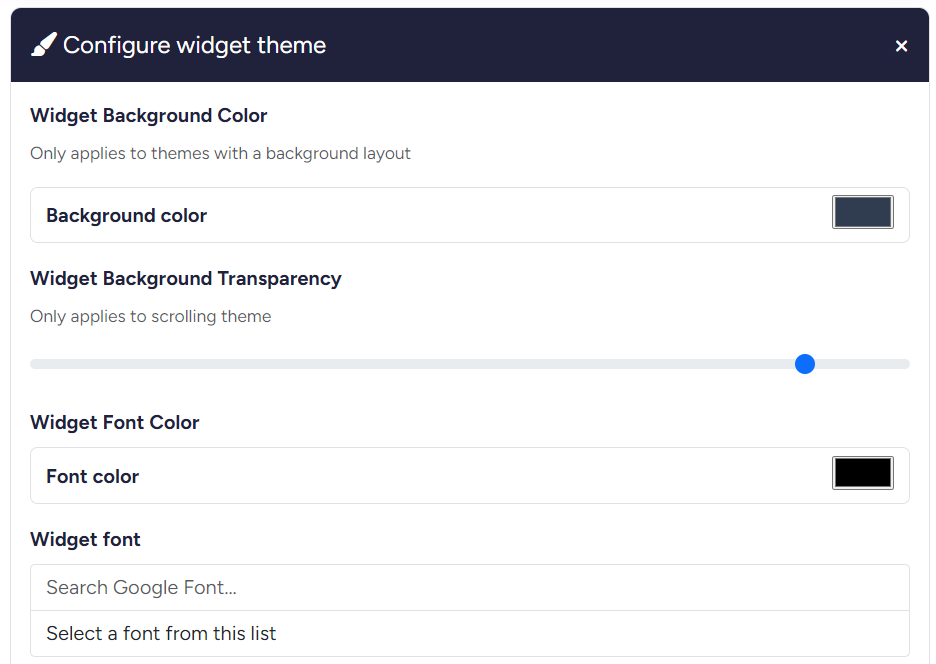Click the 'Widget Background Color' heading

pos(149,115)
